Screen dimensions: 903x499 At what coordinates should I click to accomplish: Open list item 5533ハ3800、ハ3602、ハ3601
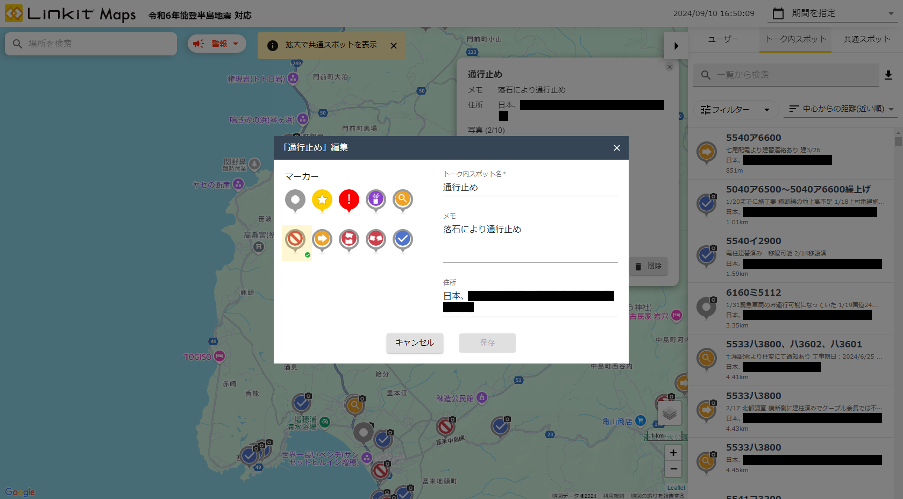pos(792,360)
